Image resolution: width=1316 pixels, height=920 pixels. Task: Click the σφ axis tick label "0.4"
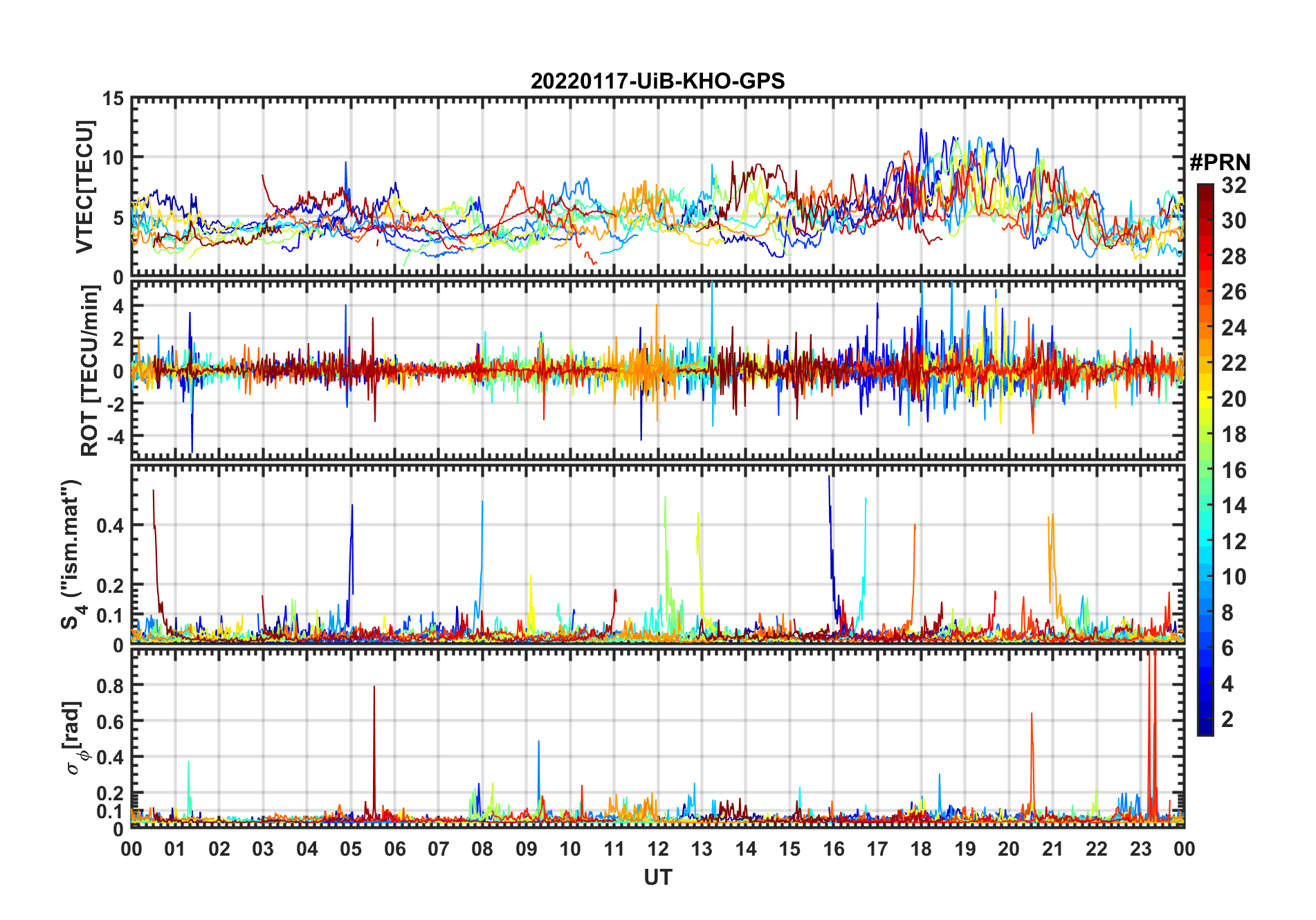(110, 757)
